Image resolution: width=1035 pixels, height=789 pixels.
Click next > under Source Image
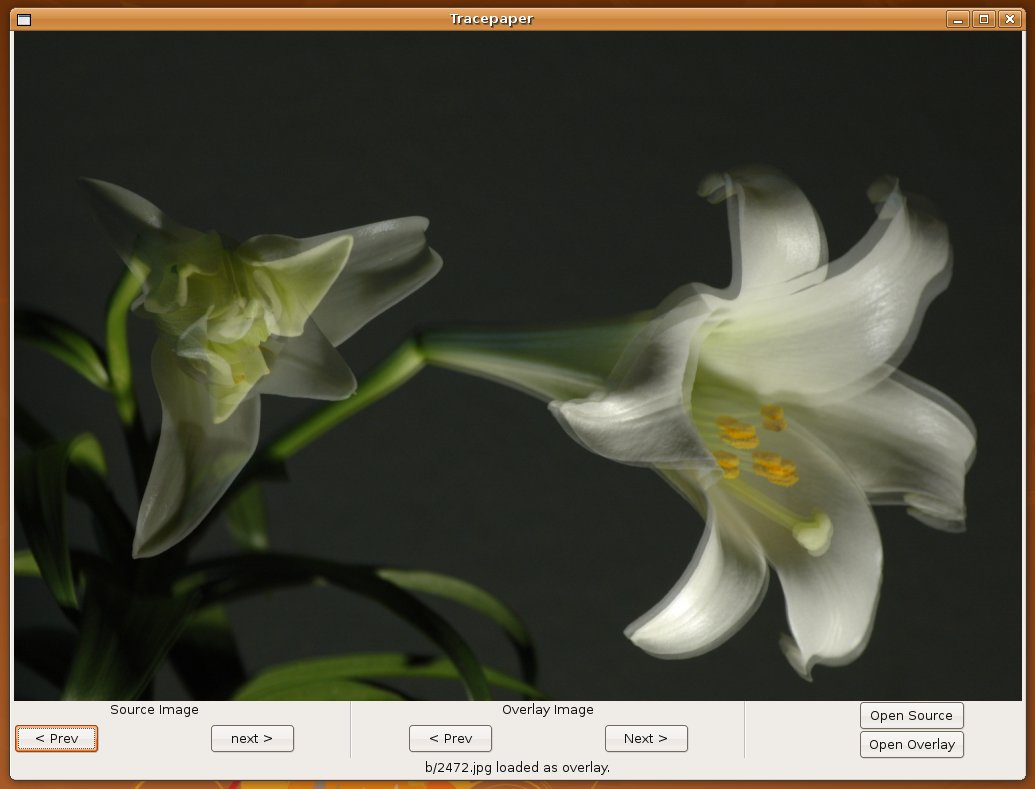pos(252,738)
